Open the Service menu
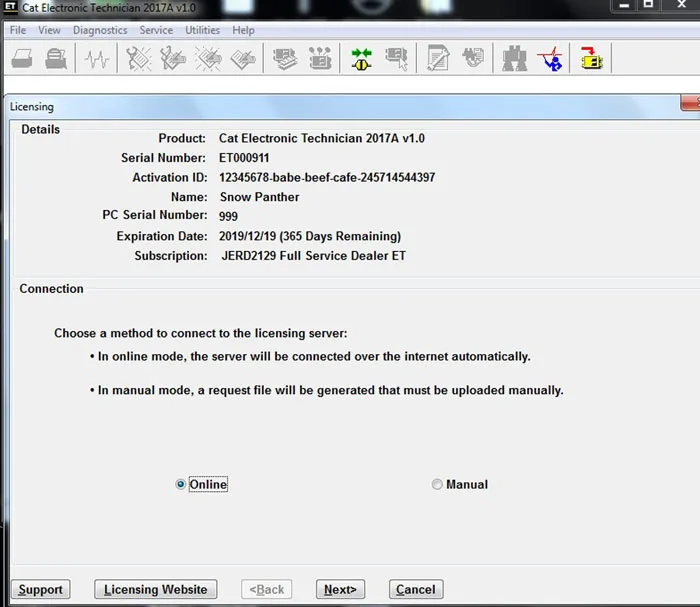The image size is (700, 607). coord(156,30)
